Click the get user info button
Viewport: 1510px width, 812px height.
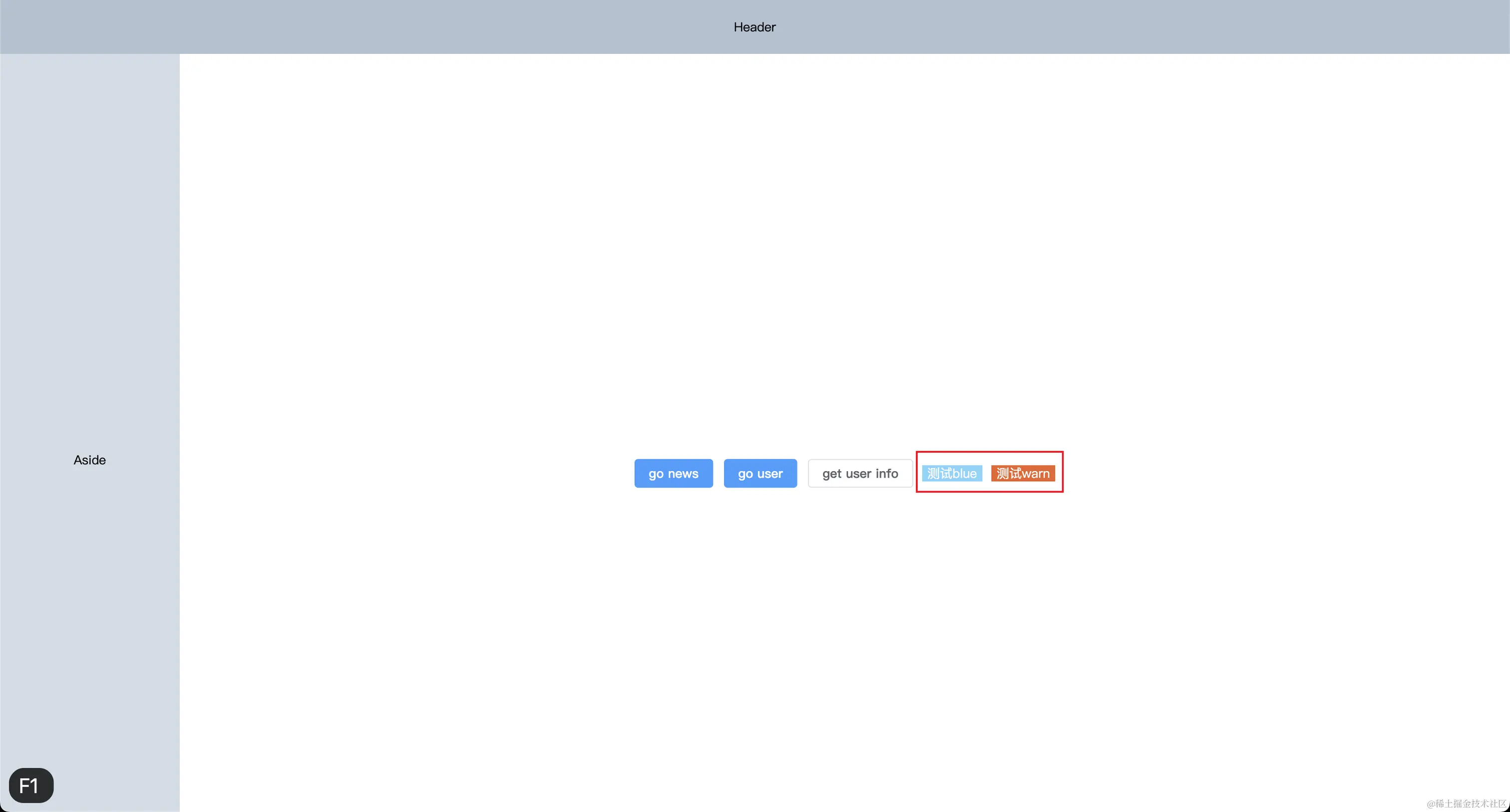pos(859,473)
